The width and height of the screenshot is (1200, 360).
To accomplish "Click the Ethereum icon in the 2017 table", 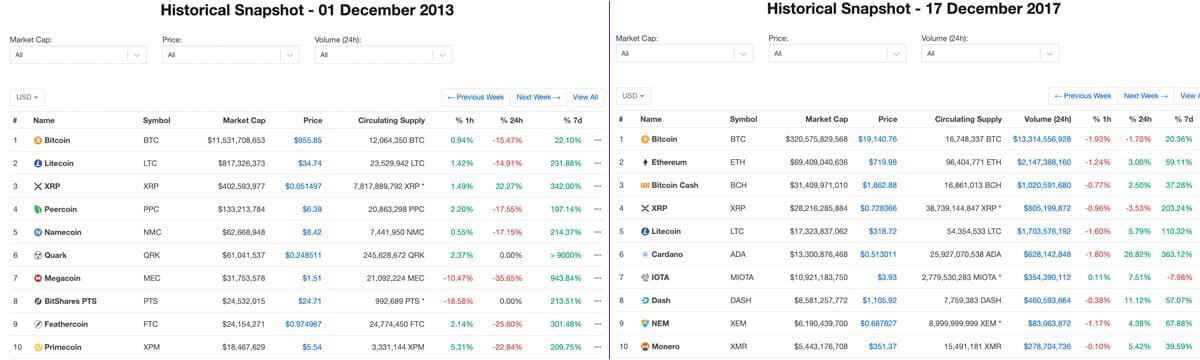I will (x=645, y=162).
